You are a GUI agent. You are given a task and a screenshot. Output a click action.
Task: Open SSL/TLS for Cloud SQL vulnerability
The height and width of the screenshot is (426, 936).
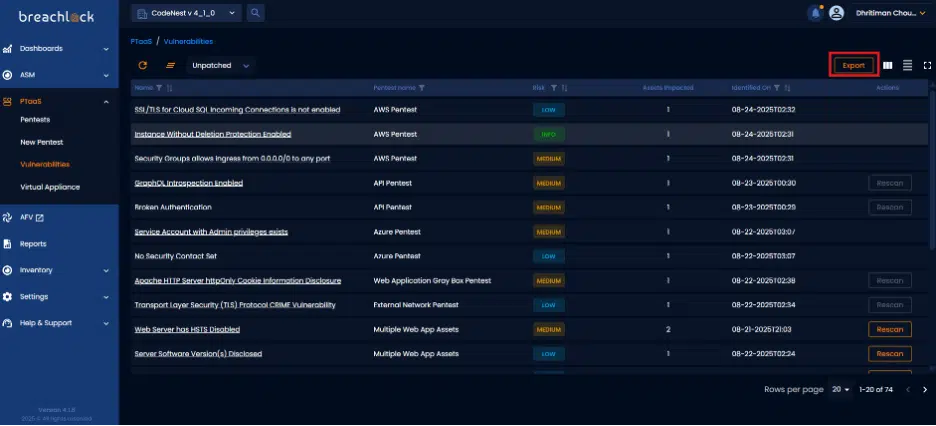(x=238, y=110)
